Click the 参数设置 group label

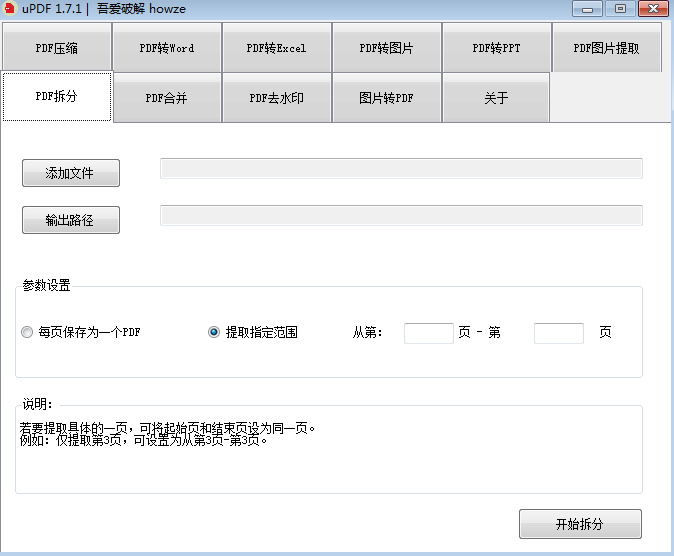click(x=46, y=285)
